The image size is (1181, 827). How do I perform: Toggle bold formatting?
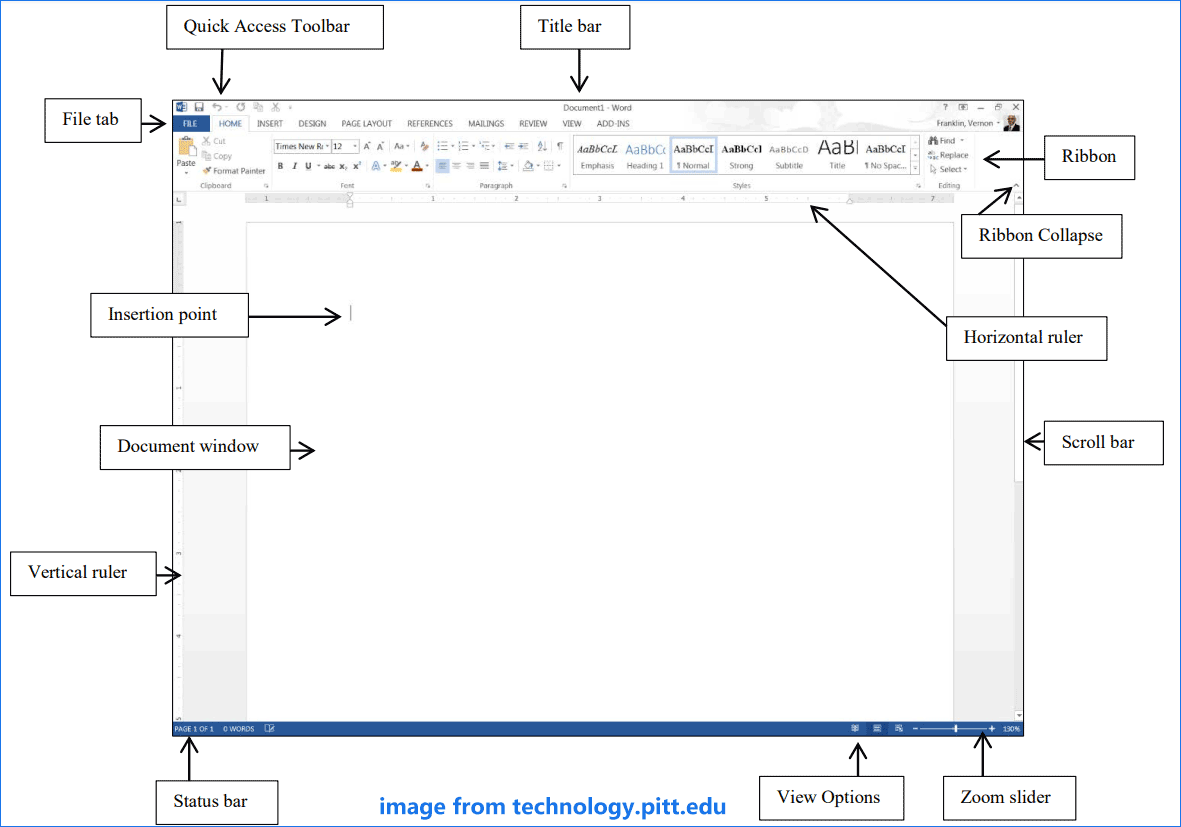pyautogui.click(x=279, y=164)
